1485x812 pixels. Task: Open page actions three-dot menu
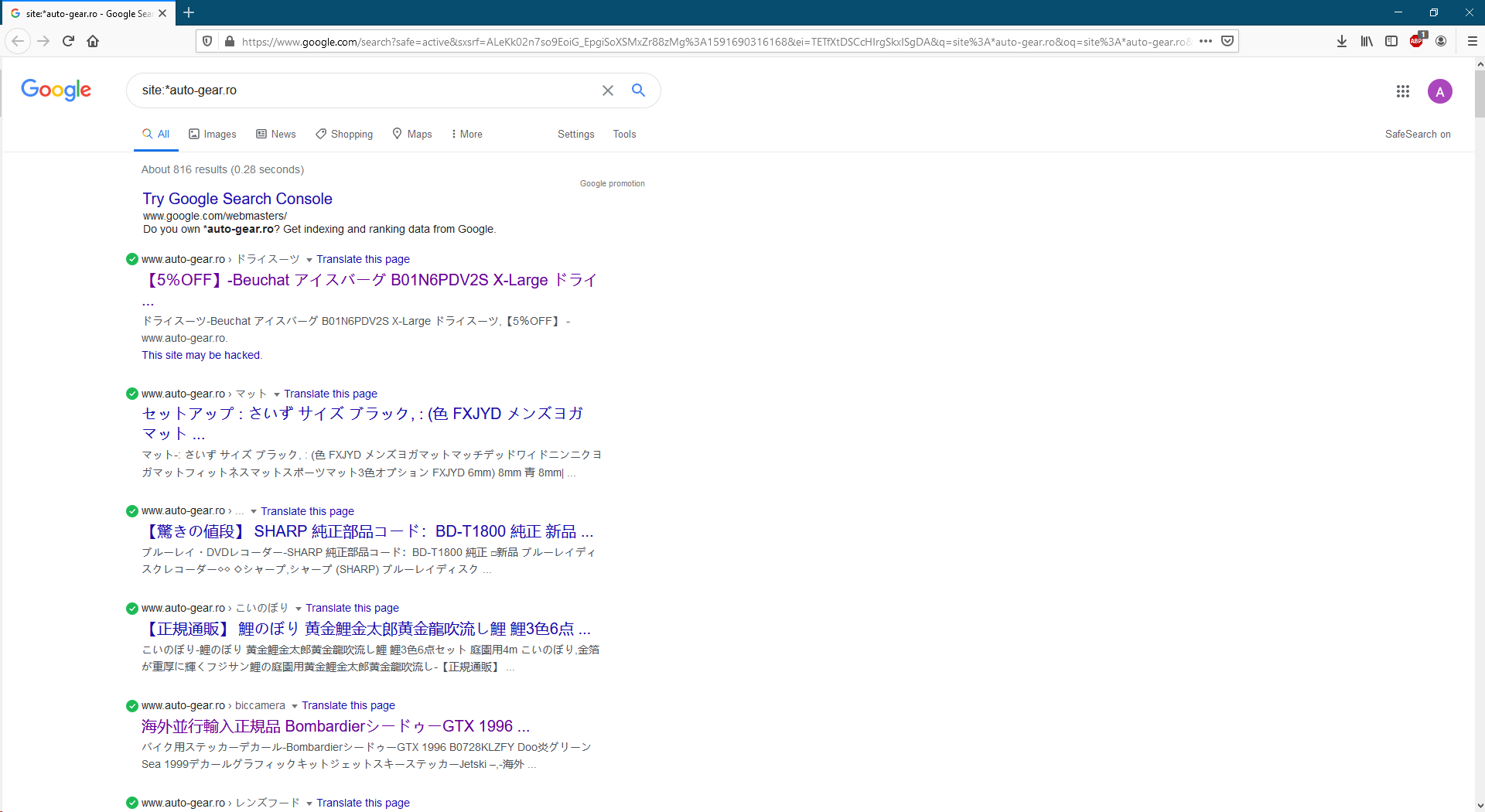coord(1206,41)
